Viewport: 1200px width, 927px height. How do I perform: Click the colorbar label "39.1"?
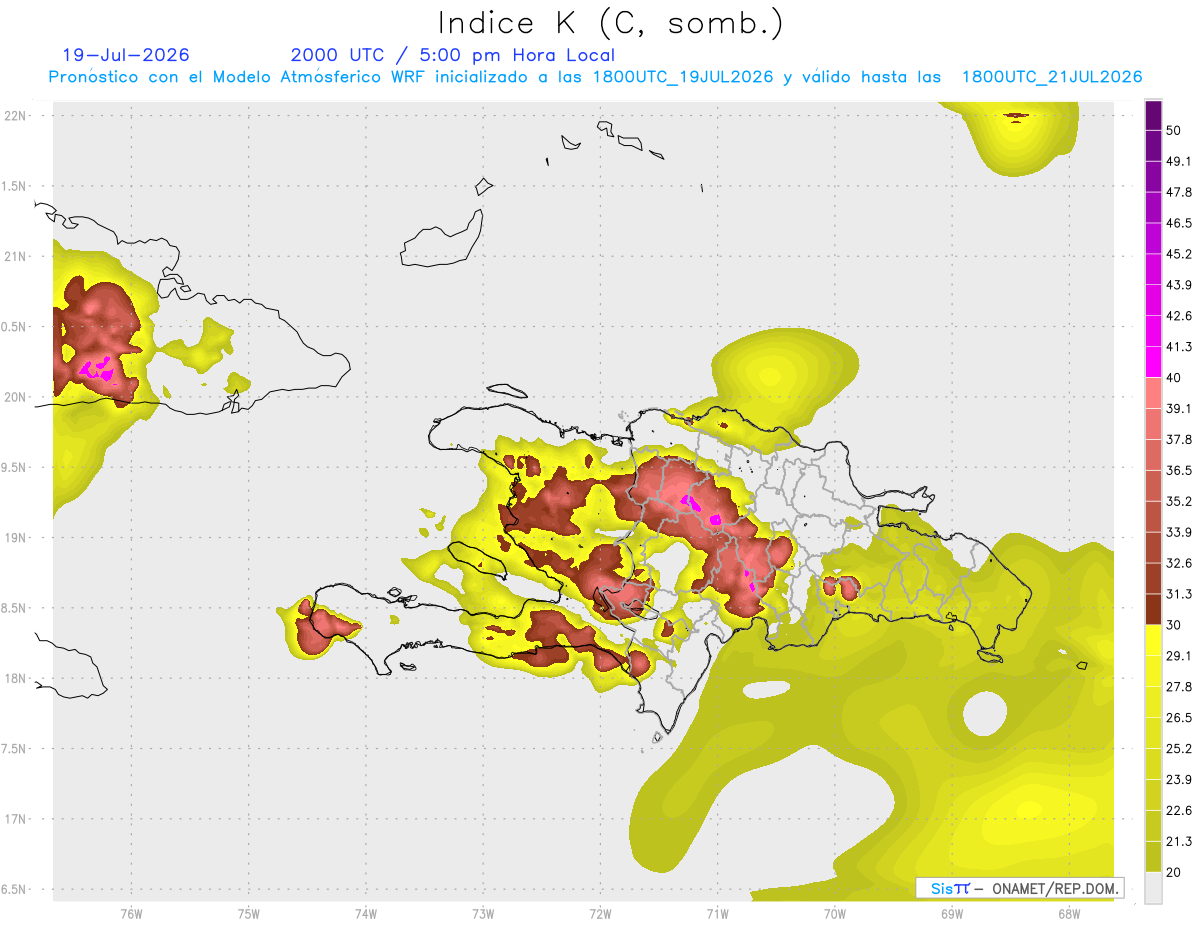point(1179,408)
